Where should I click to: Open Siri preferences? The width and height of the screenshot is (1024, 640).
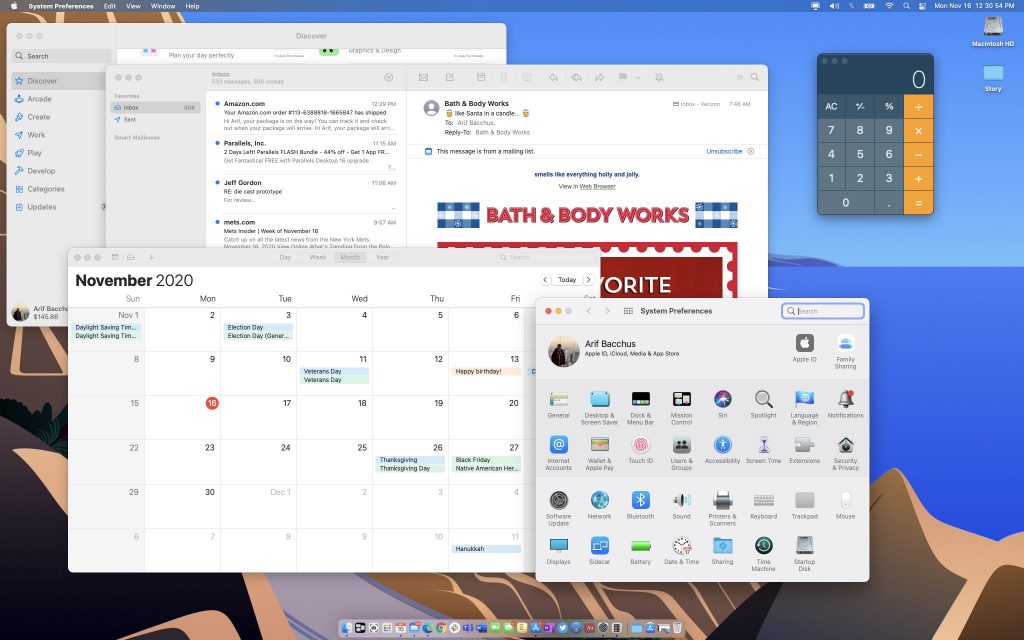[x=722, y=404]
